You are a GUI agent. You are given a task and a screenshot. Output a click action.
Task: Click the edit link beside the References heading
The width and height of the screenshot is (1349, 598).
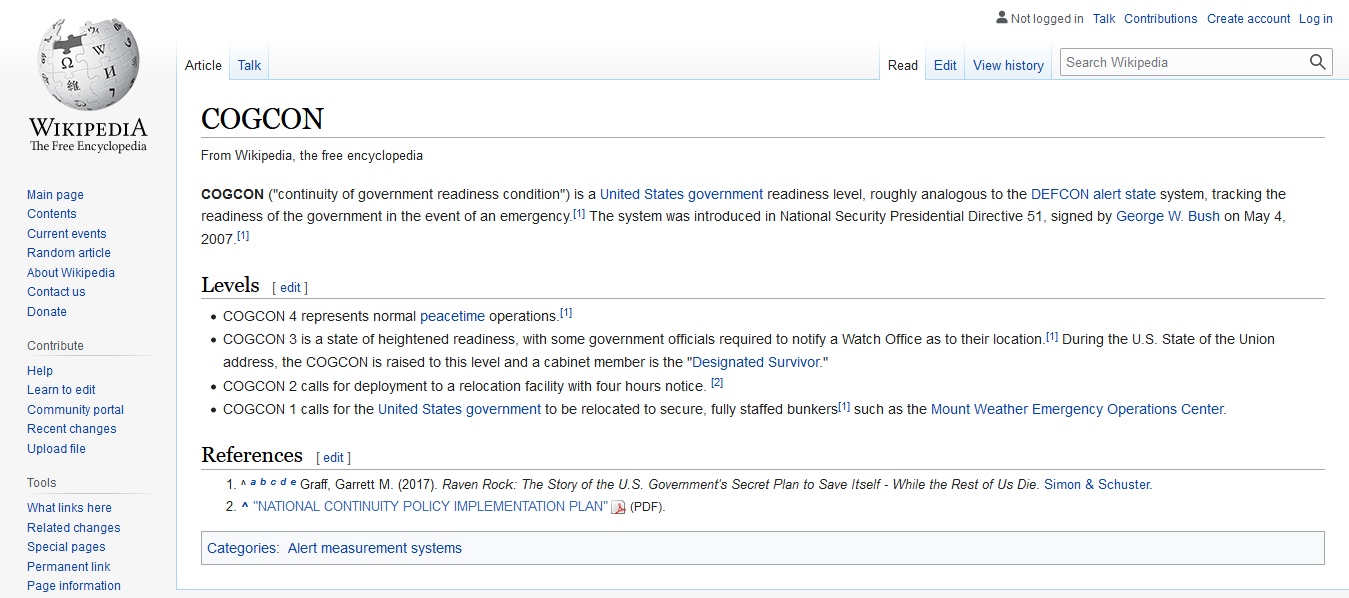334,457
